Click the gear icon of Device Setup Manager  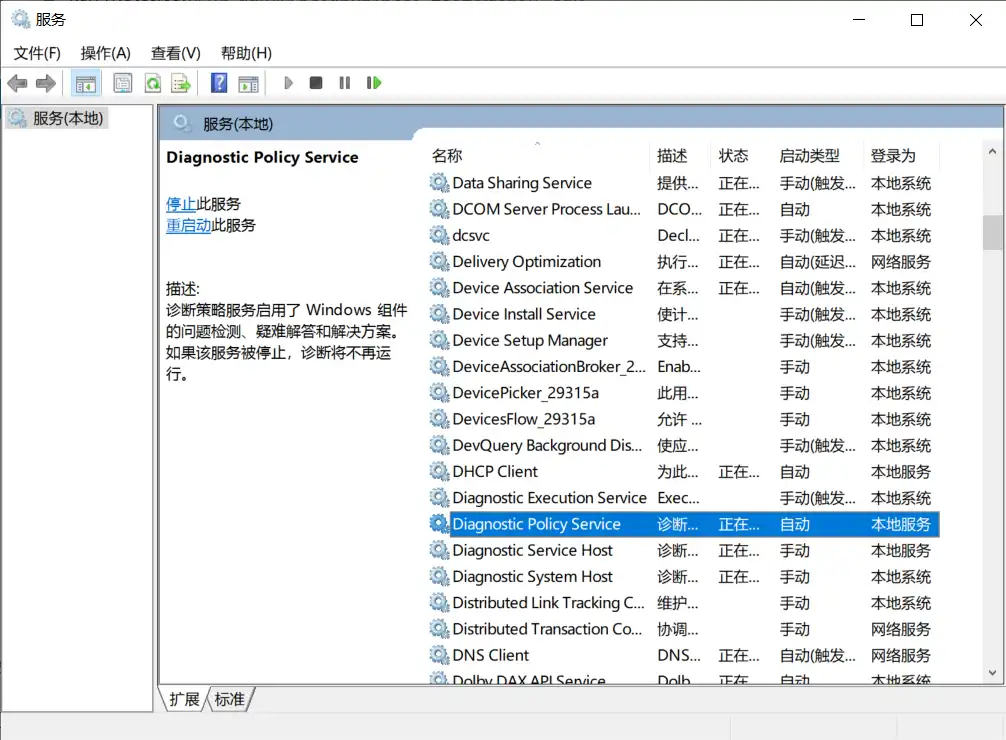pos(439,341)
